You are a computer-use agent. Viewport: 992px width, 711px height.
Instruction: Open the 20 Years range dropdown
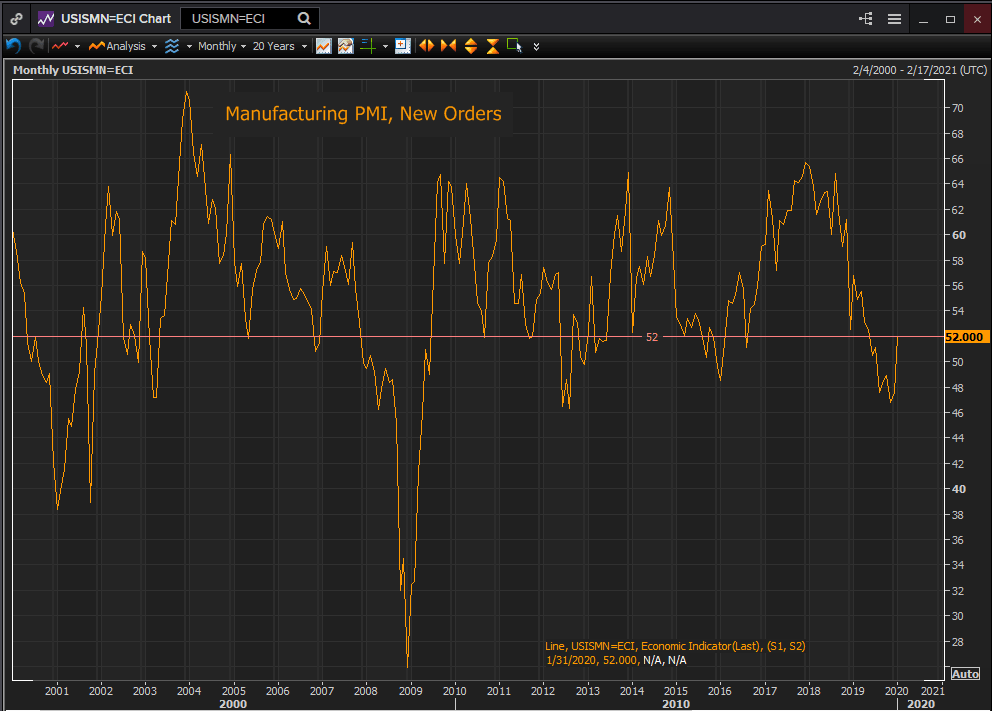point(279,46)
